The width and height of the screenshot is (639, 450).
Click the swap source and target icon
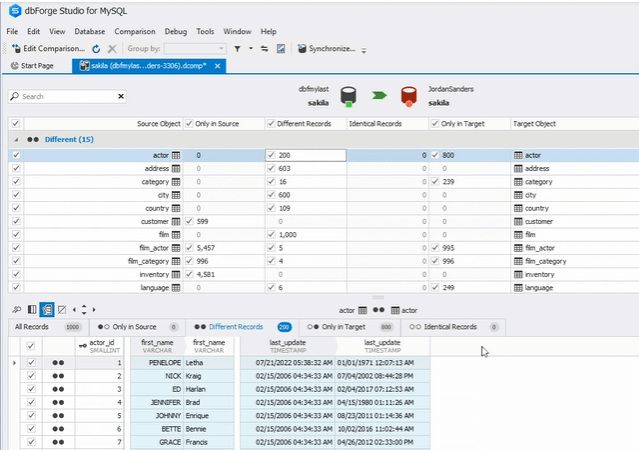(x=264, y=49)
